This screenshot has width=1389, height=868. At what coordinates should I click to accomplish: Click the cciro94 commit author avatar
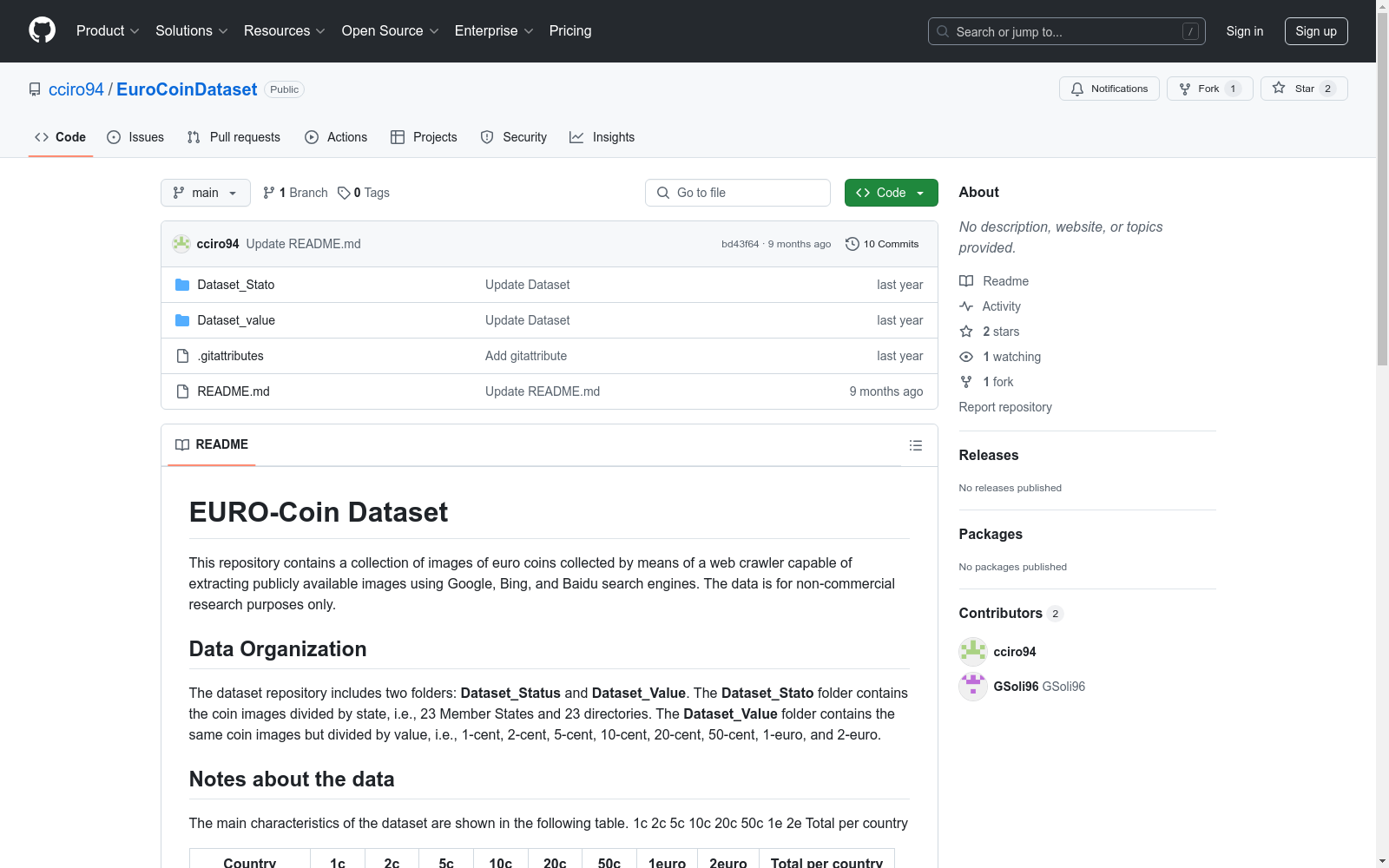click(181, 244)
